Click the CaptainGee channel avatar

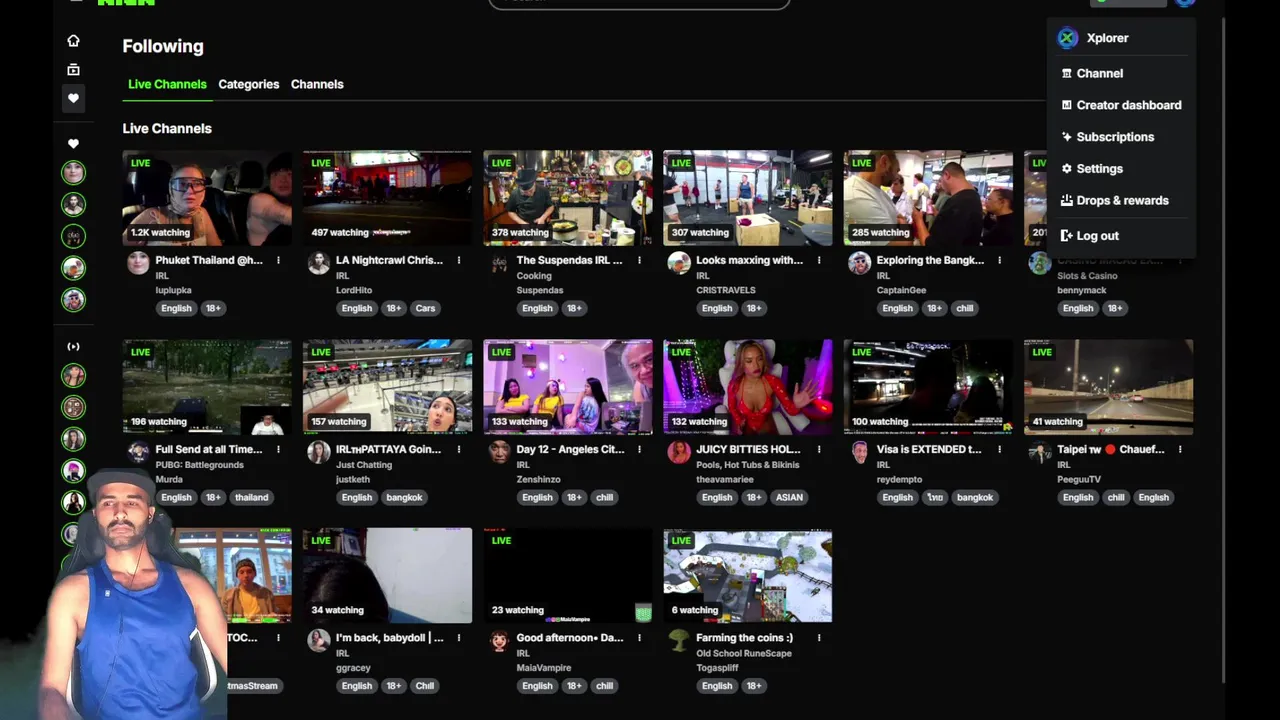860,263
